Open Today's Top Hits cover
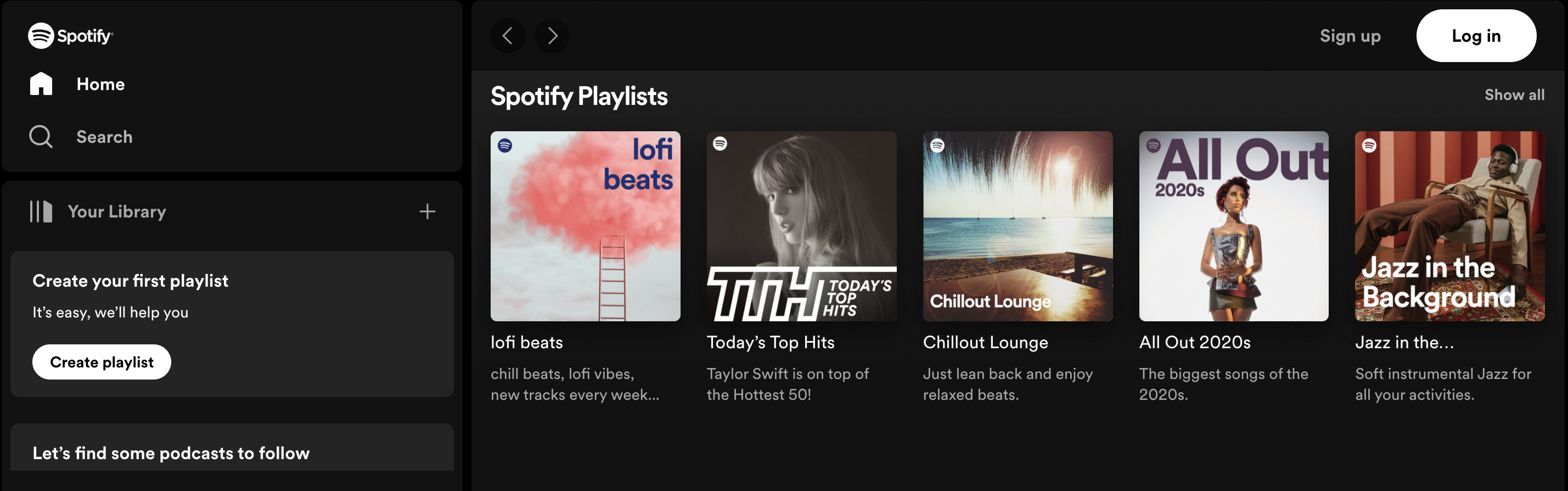 (801, 226)
